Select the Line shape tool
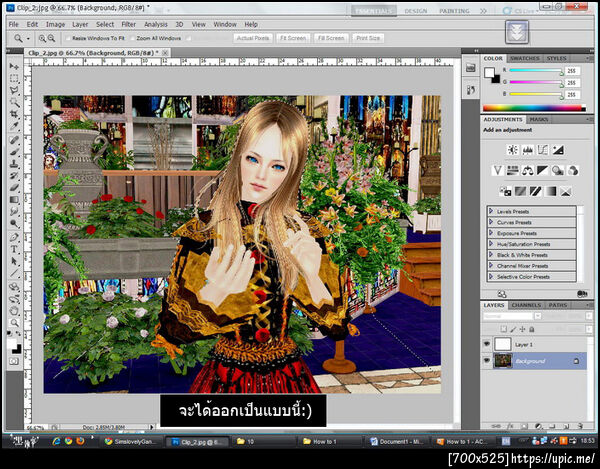The image size is (600, 469). pyautogui.click(x=14, y=273)
